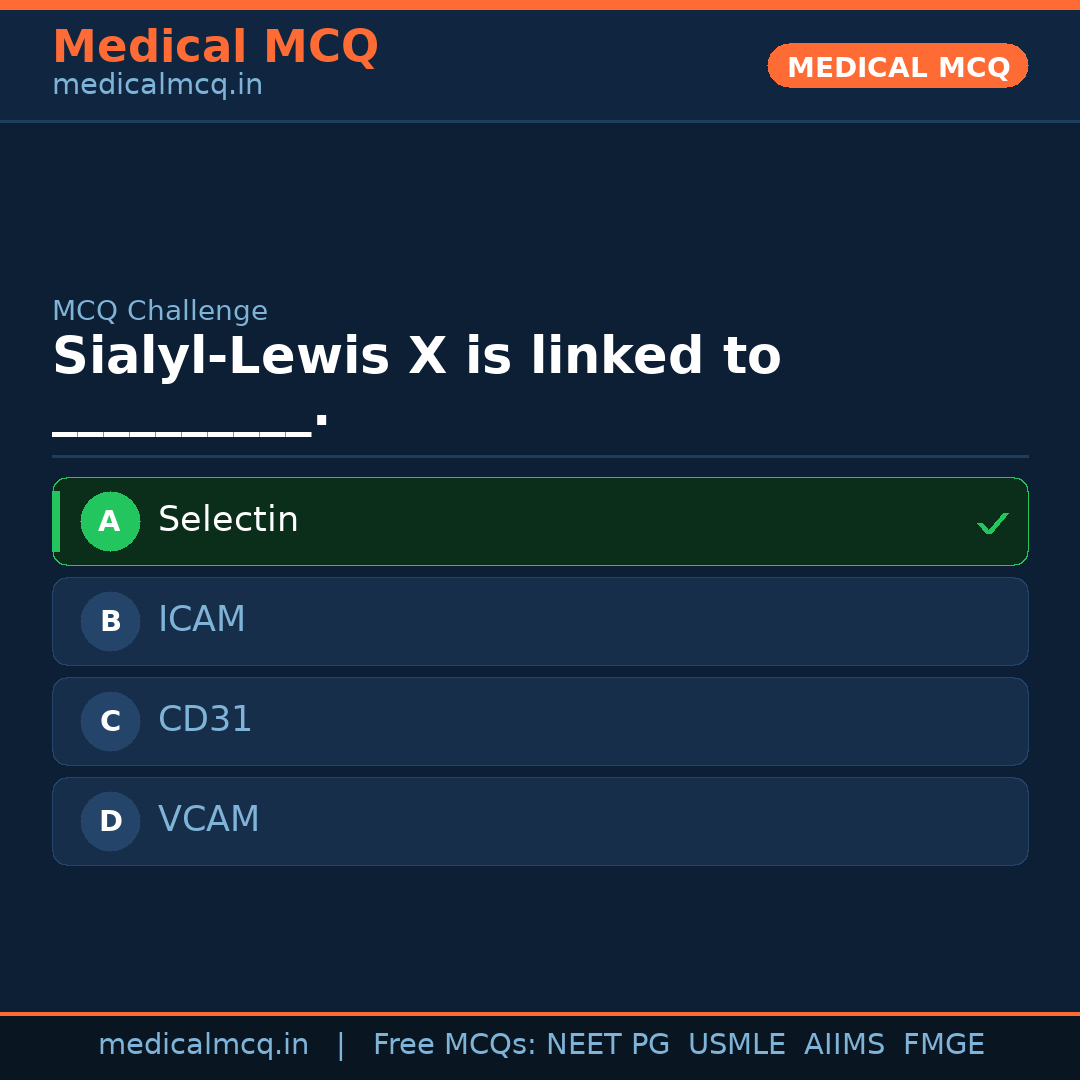Click the B letter badge icon
This screenshot has width=1080, height=1080.
point(110,621)
